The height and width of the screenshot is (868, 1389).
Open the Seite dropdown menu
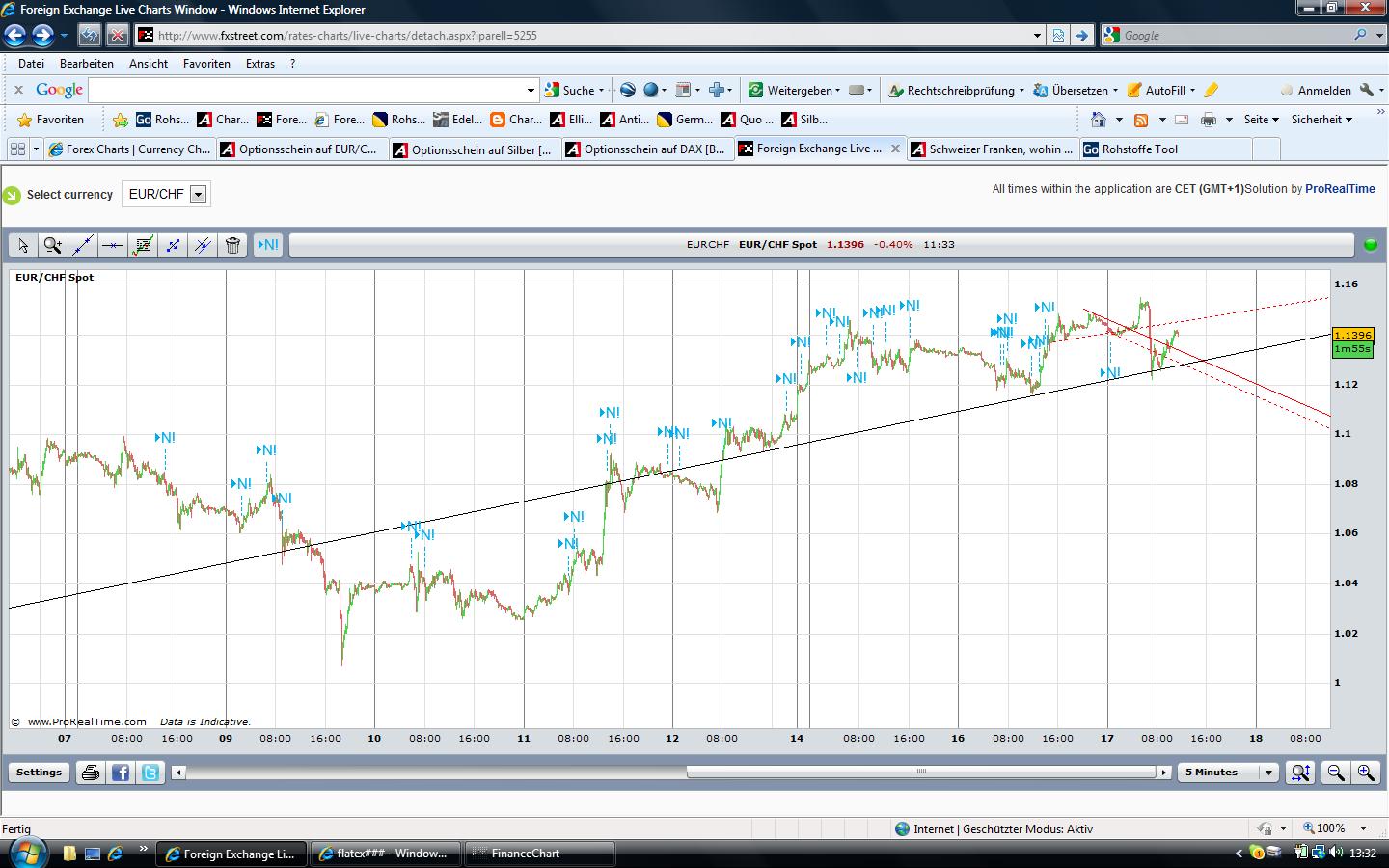tap(1261, 120)
